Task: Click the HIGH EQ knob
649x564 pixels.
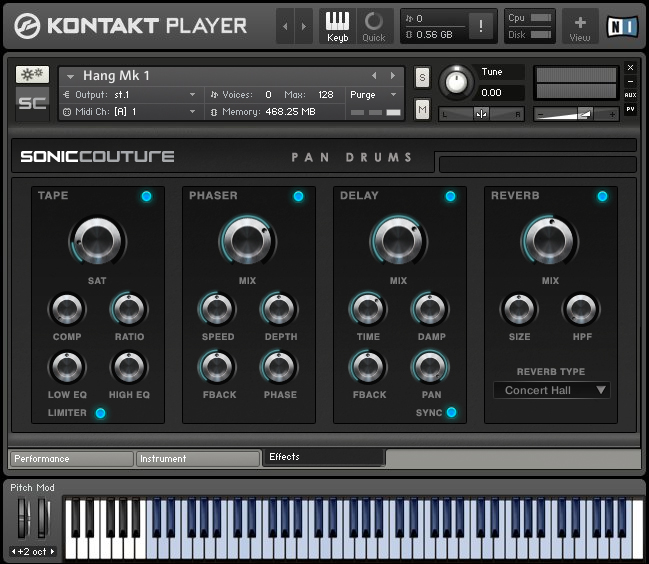Action: pos(129,367)
